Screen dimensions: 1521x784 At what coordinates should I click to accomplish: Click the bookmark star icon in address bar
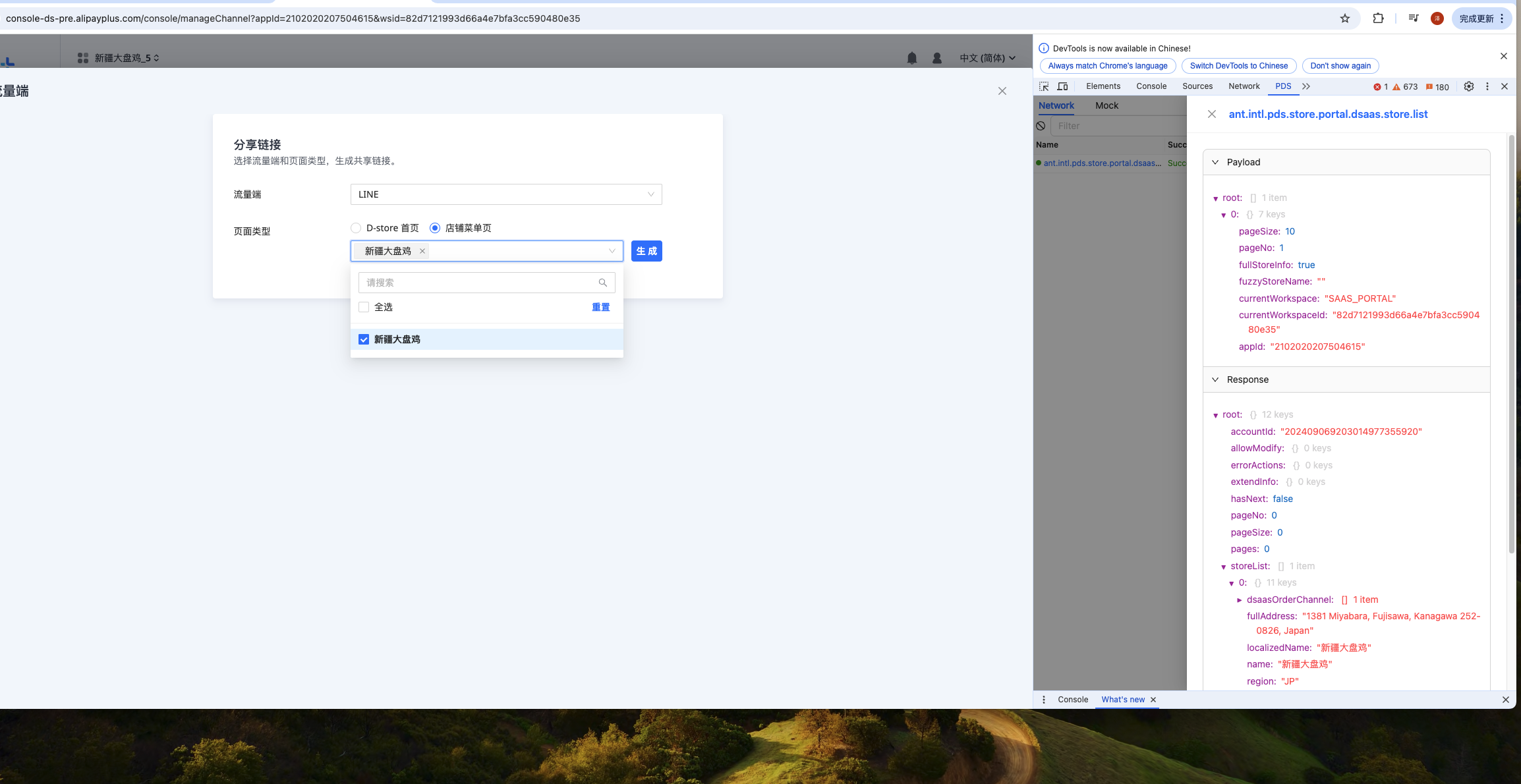1345,18
